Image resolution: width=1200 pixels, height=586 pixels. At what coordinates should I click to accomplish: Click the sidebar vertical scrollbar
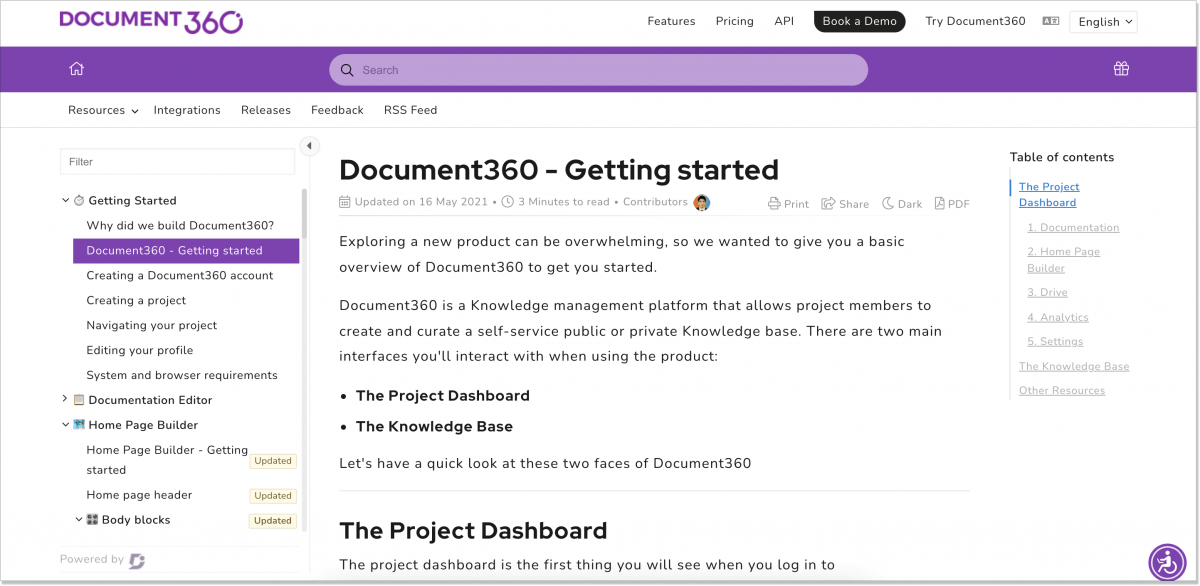(x=304, y=300)
